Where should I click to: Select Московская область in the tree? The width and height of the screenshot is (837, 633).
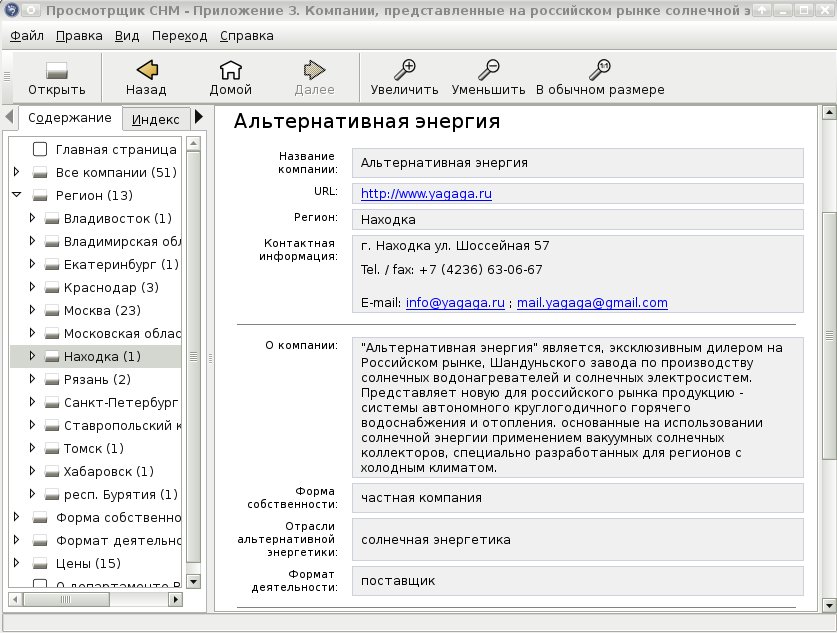point(122,334)
